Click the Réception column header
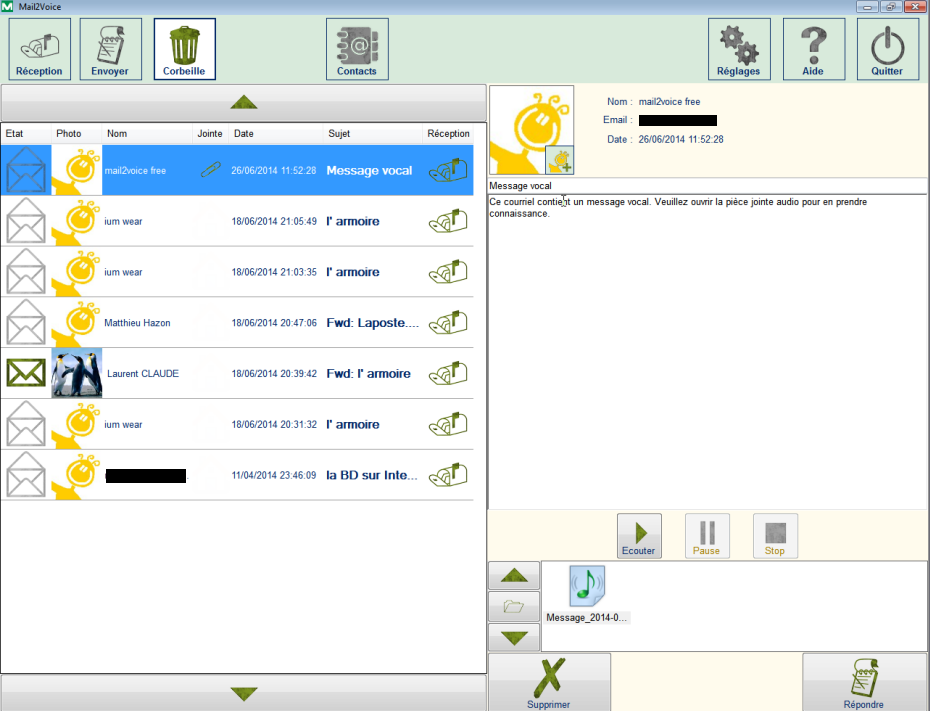This screenshot has width=930, height=711. (448, 134)
